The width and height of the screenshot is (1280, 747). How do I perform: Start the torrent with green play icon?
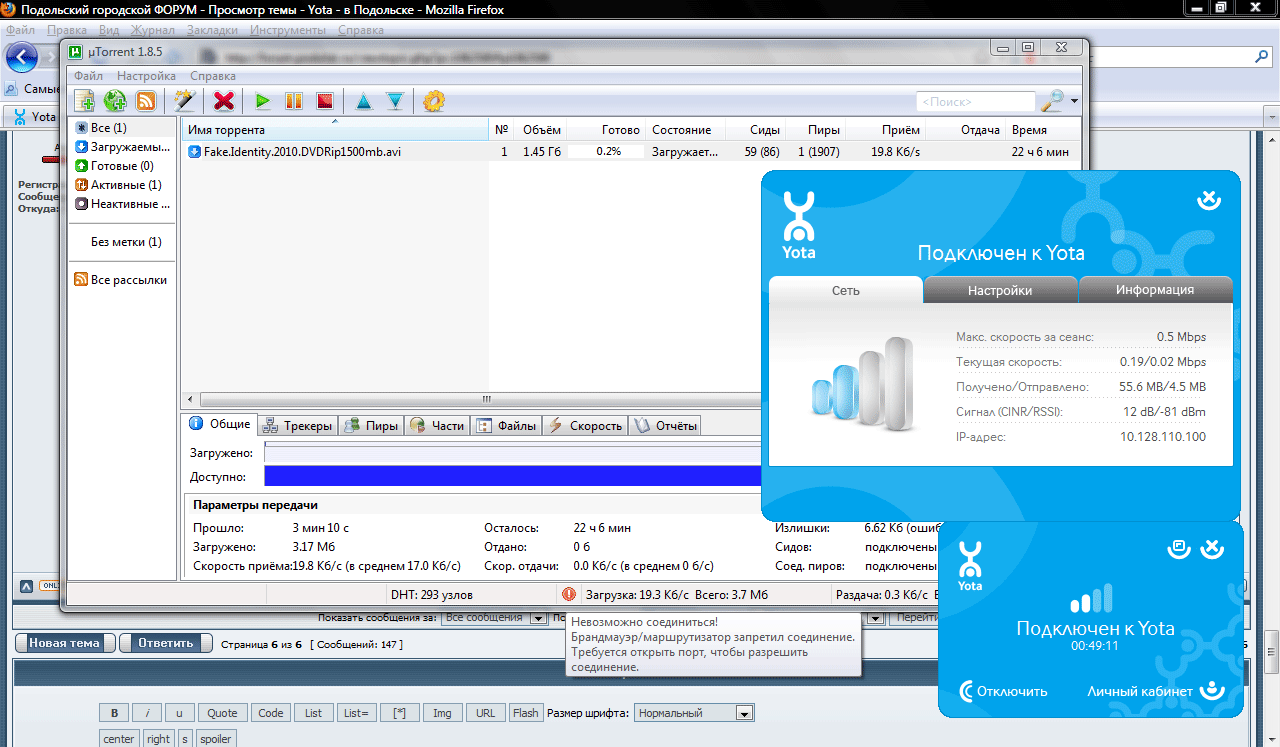(262, 101)
